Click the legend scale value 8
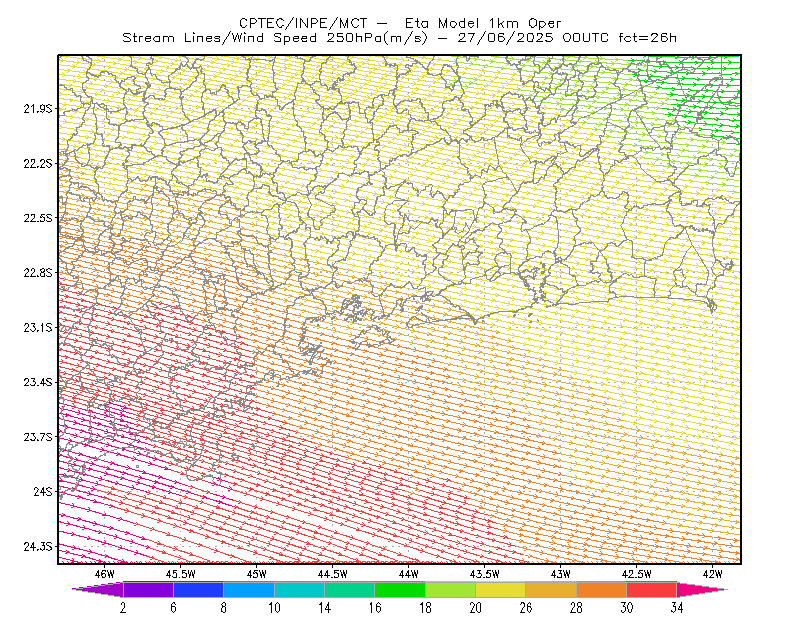The width and height of the screenshot is (800, 618). [x=223, y=608]
